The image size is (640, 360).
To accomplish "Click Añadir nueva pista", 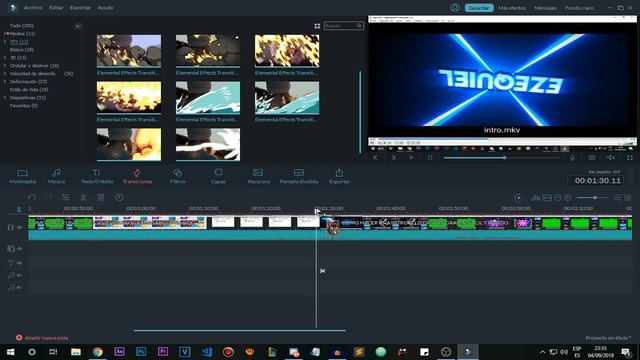I will tap(42, 338).
